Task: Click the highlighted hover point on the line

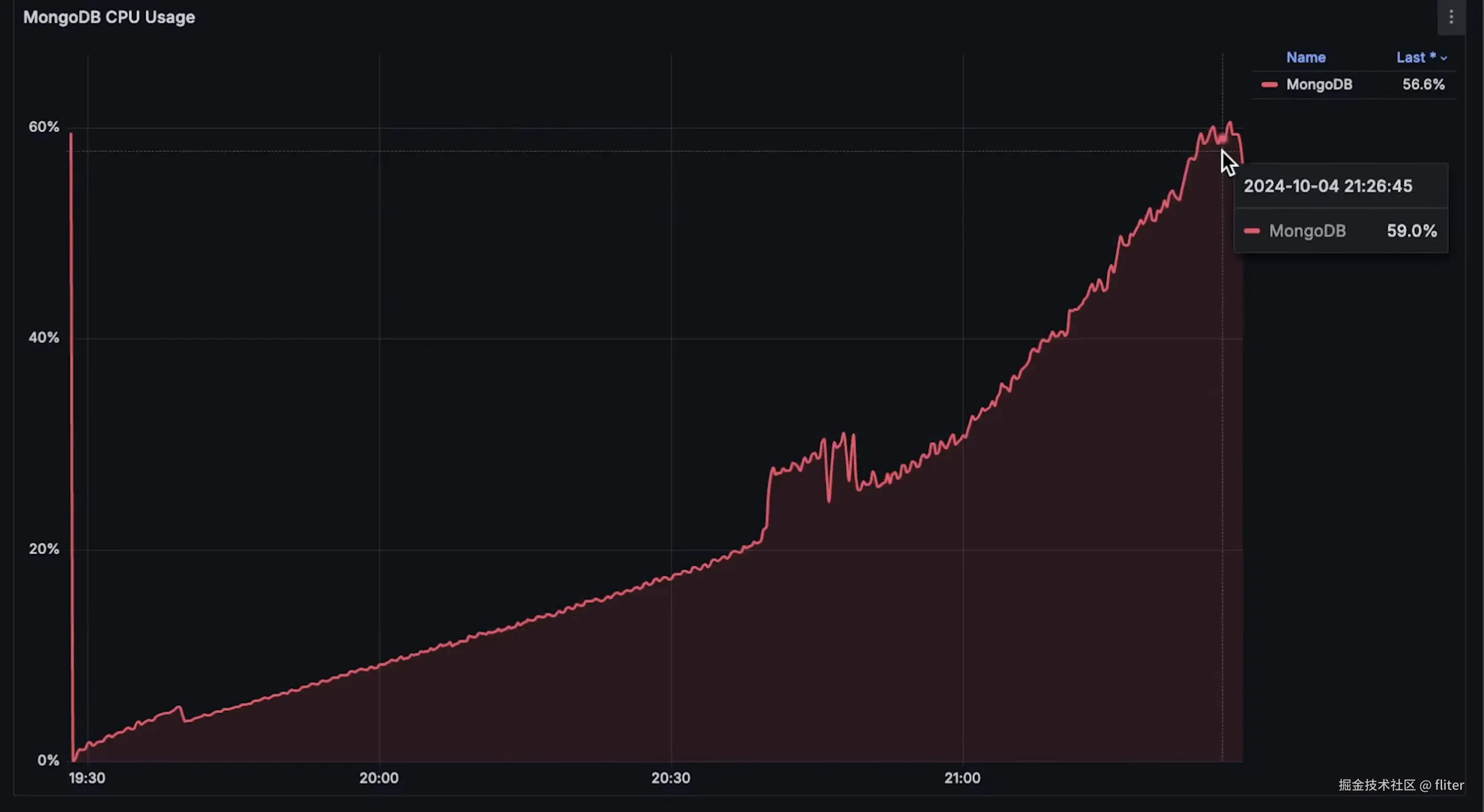Action: (x=1223, y=139)
